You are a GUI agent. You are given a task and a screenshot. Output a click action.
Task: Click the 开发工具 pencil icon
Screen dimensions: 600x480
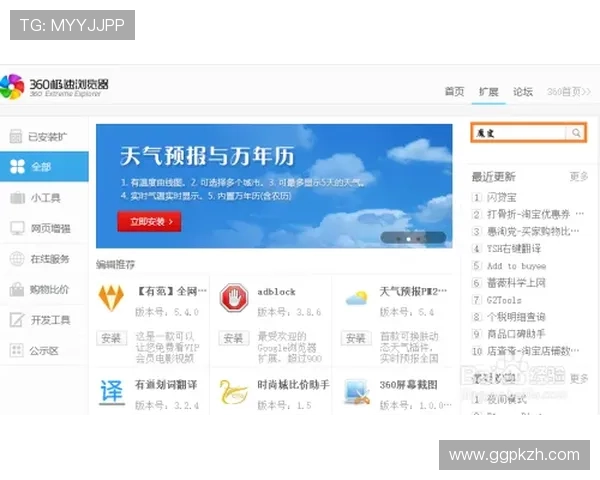[17, 320]
